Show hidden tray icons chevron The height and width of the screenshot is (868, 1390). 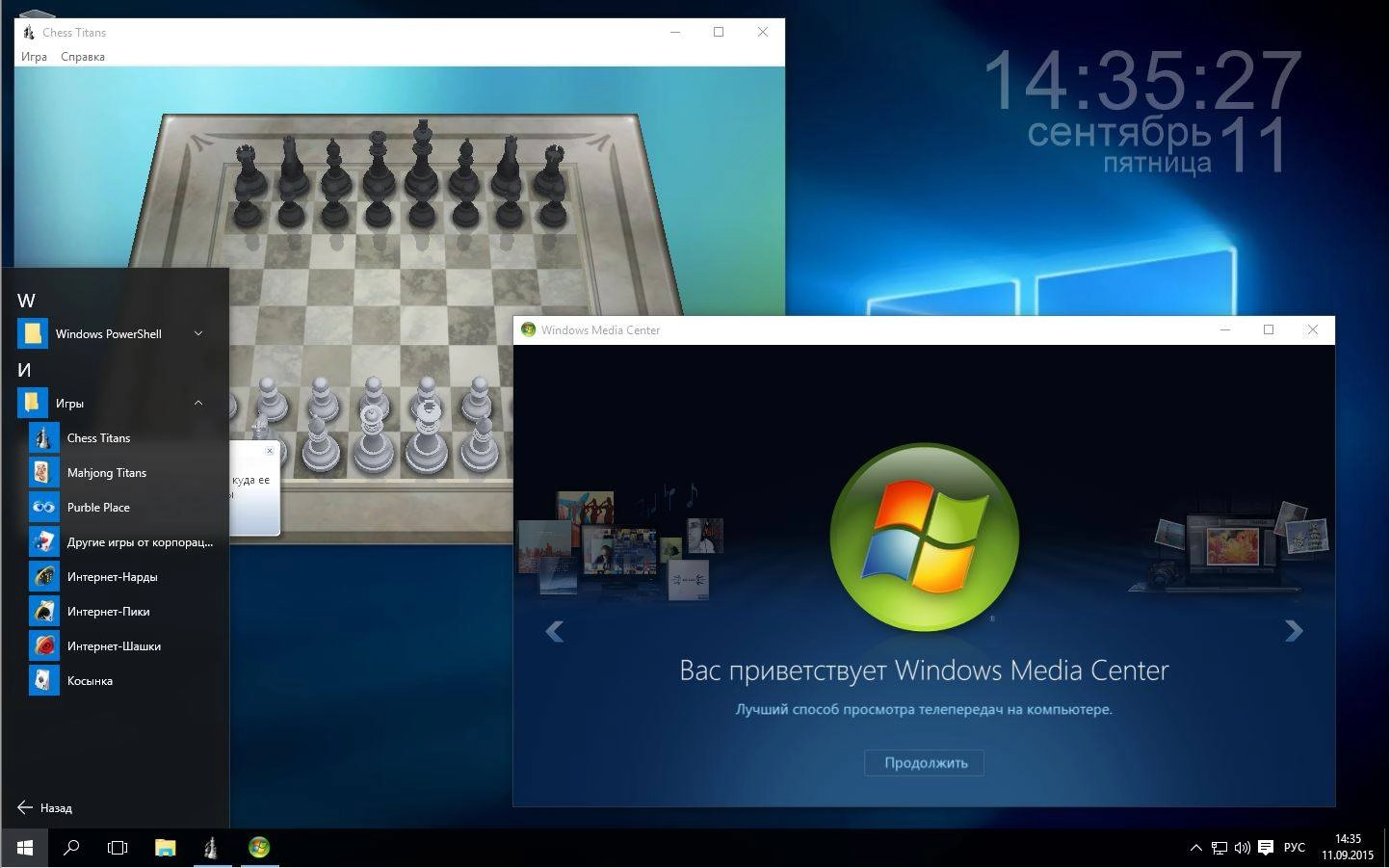[1196, 848]
